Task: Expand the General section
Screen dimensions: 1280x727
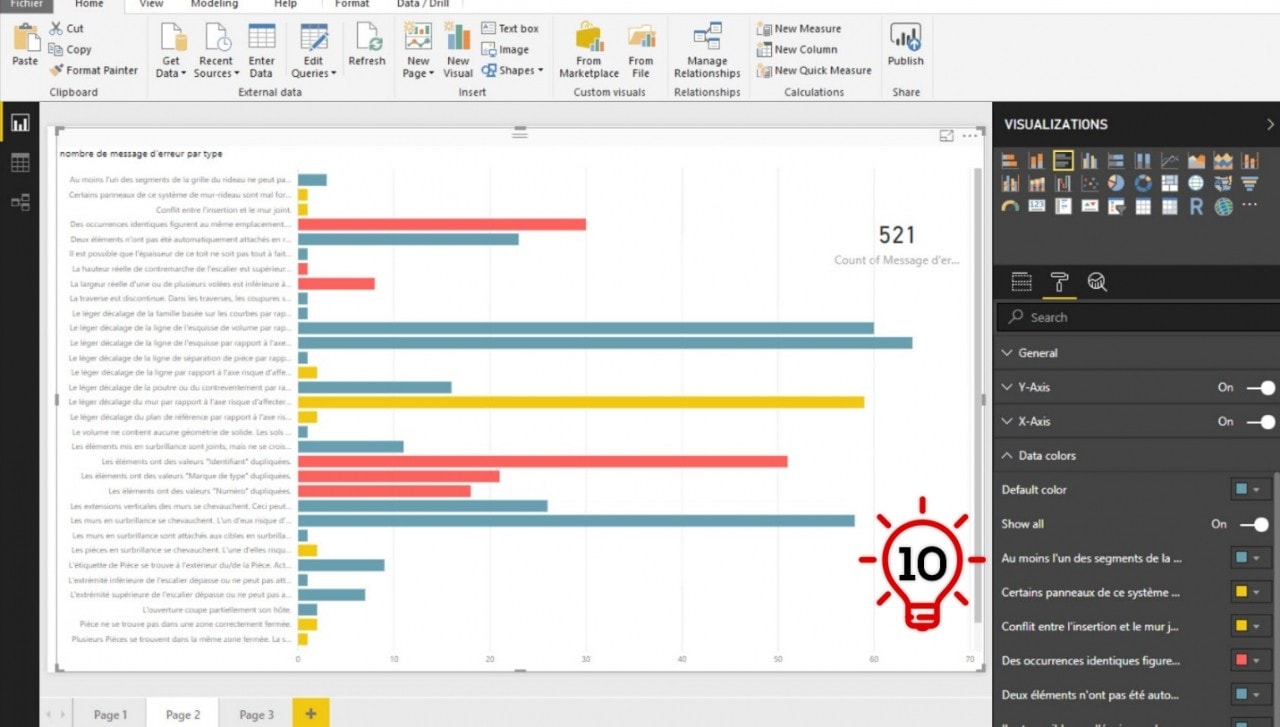Action: coord(1037,353)
